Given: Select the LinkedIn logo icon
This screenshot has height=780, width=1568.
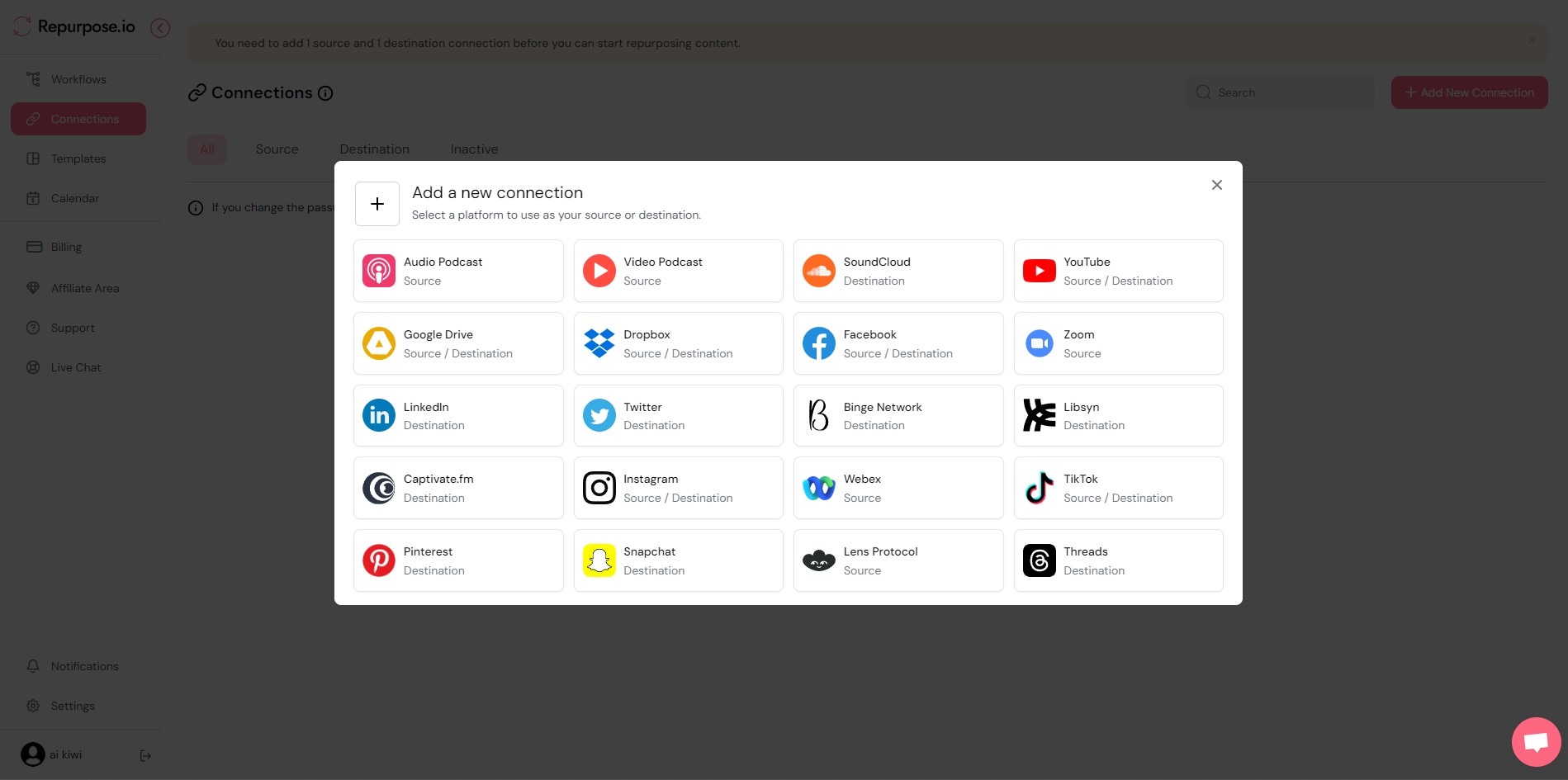Looking at the screenshot, I should (x=379, y=415).
